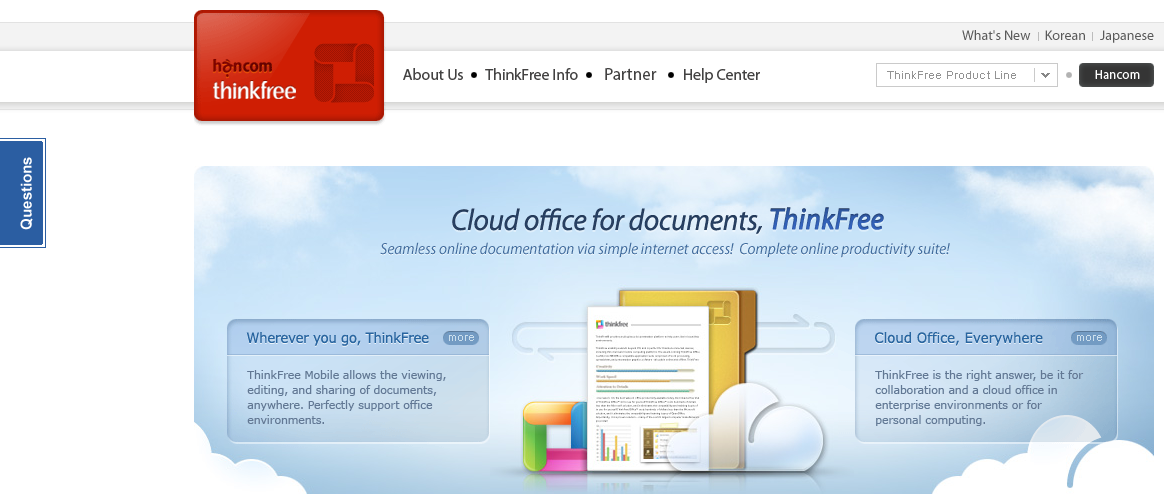Click more beside Wherever you go, ThinkFree
Screen dimensions: 1164x498
461,338
